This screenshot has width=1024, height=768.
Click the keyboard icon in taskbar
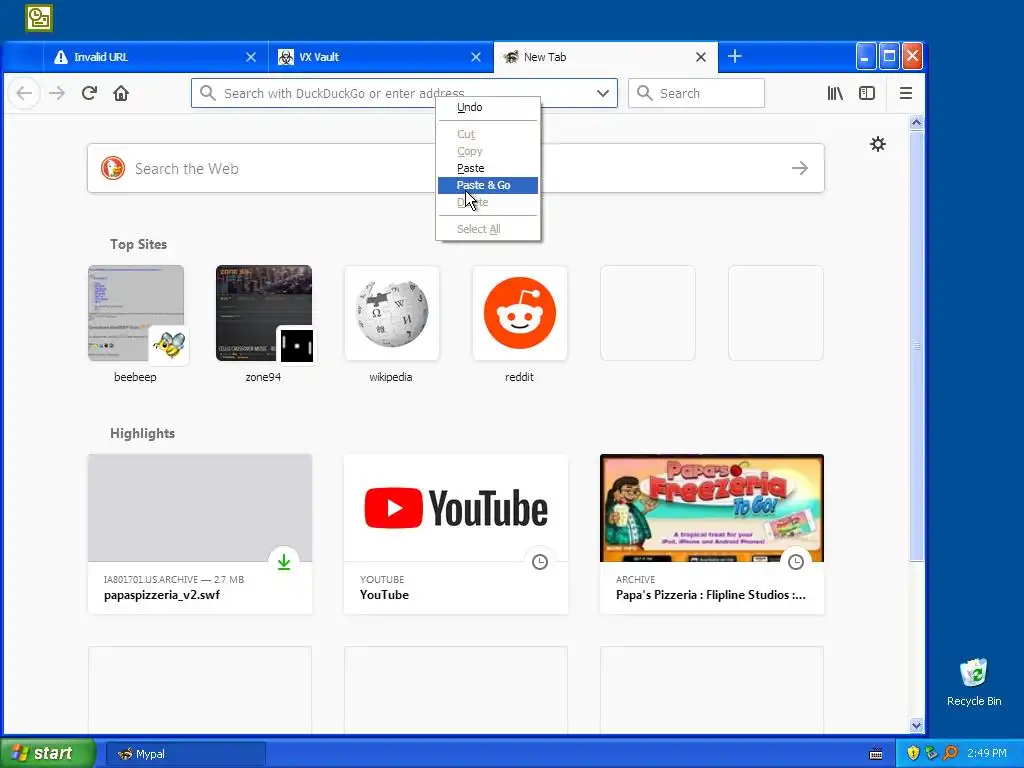click(876, 754)
